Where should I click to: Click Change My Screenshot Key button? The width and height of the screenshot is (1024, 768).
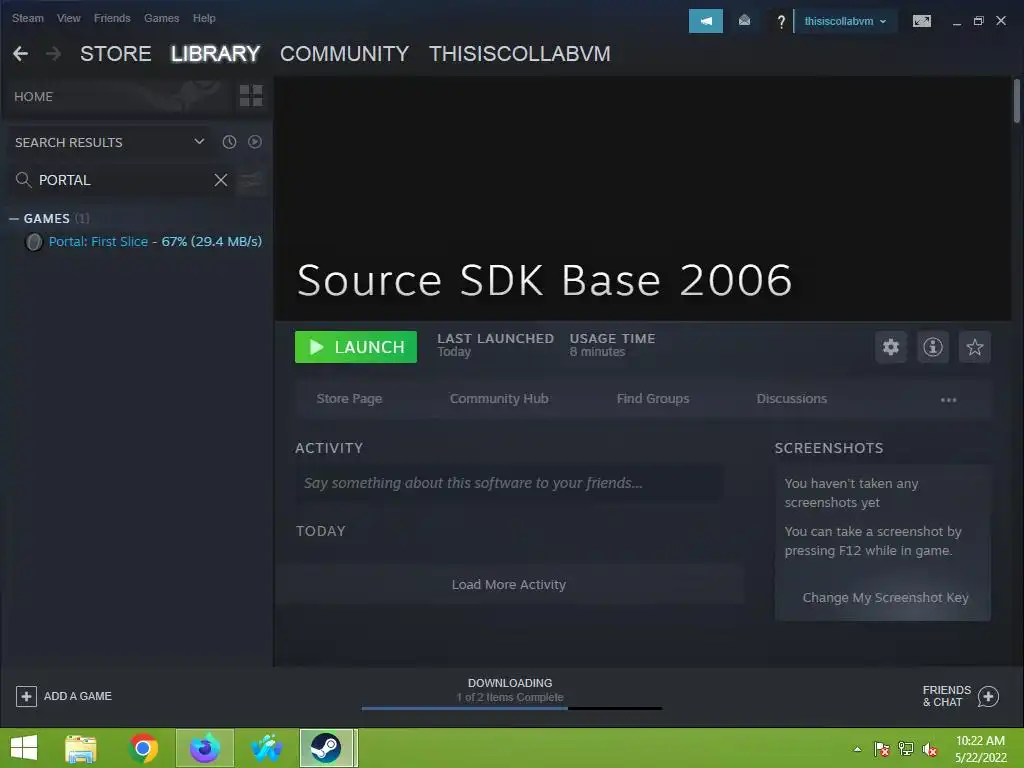(x=885, y=598)
